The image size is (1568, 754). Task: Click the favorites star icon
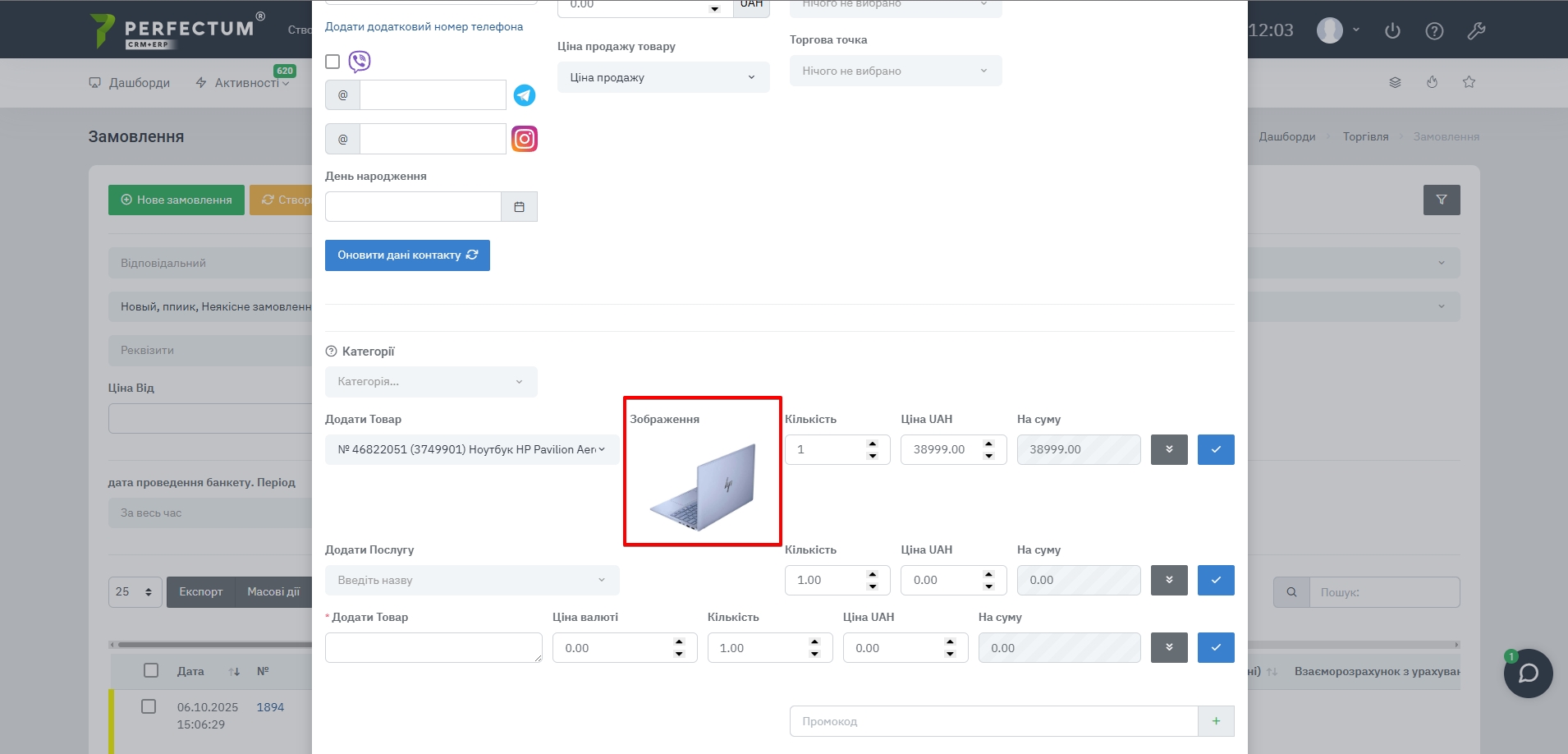coord(1469,82)
